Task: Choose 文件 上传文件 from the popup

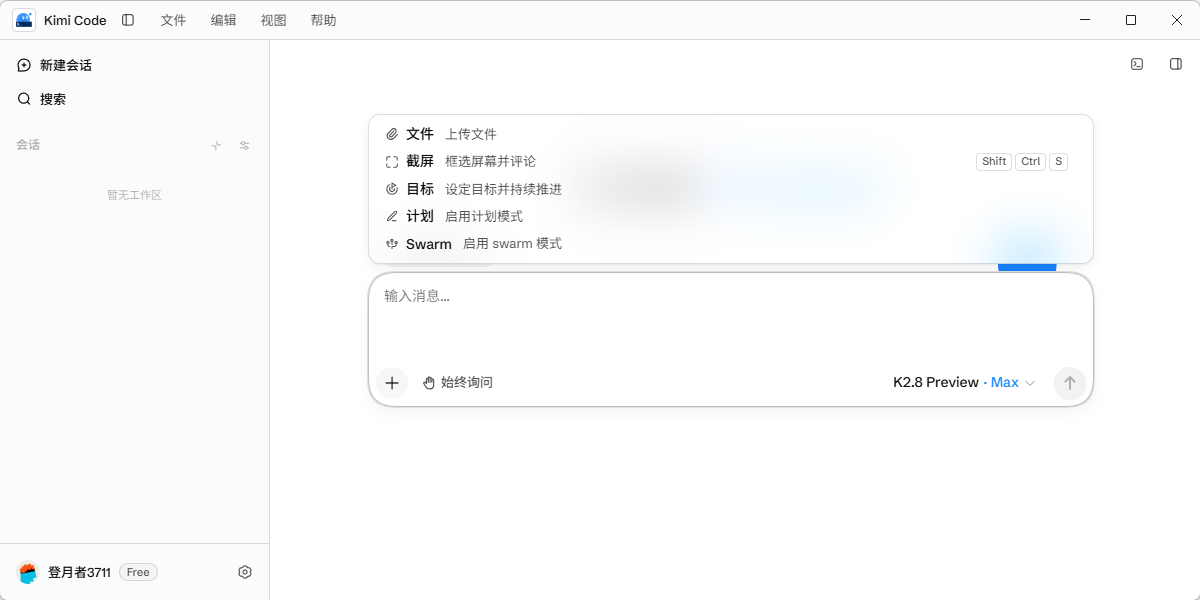Action: pyautogui.click(x=731, y=134)
